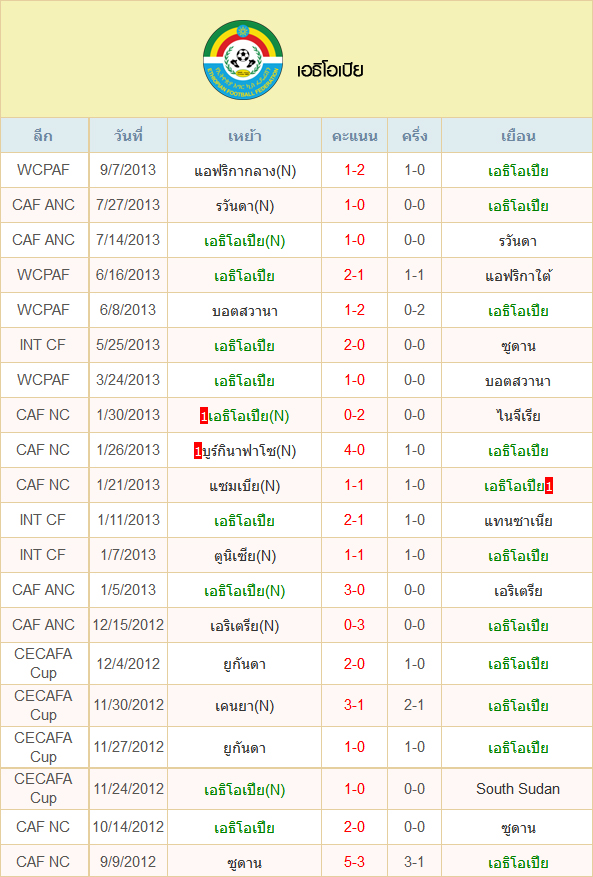593x877 pixels.
Task: Open away team รวันดา on 7/14/2013
Action: pyautogui.click(x=518, y=241)
